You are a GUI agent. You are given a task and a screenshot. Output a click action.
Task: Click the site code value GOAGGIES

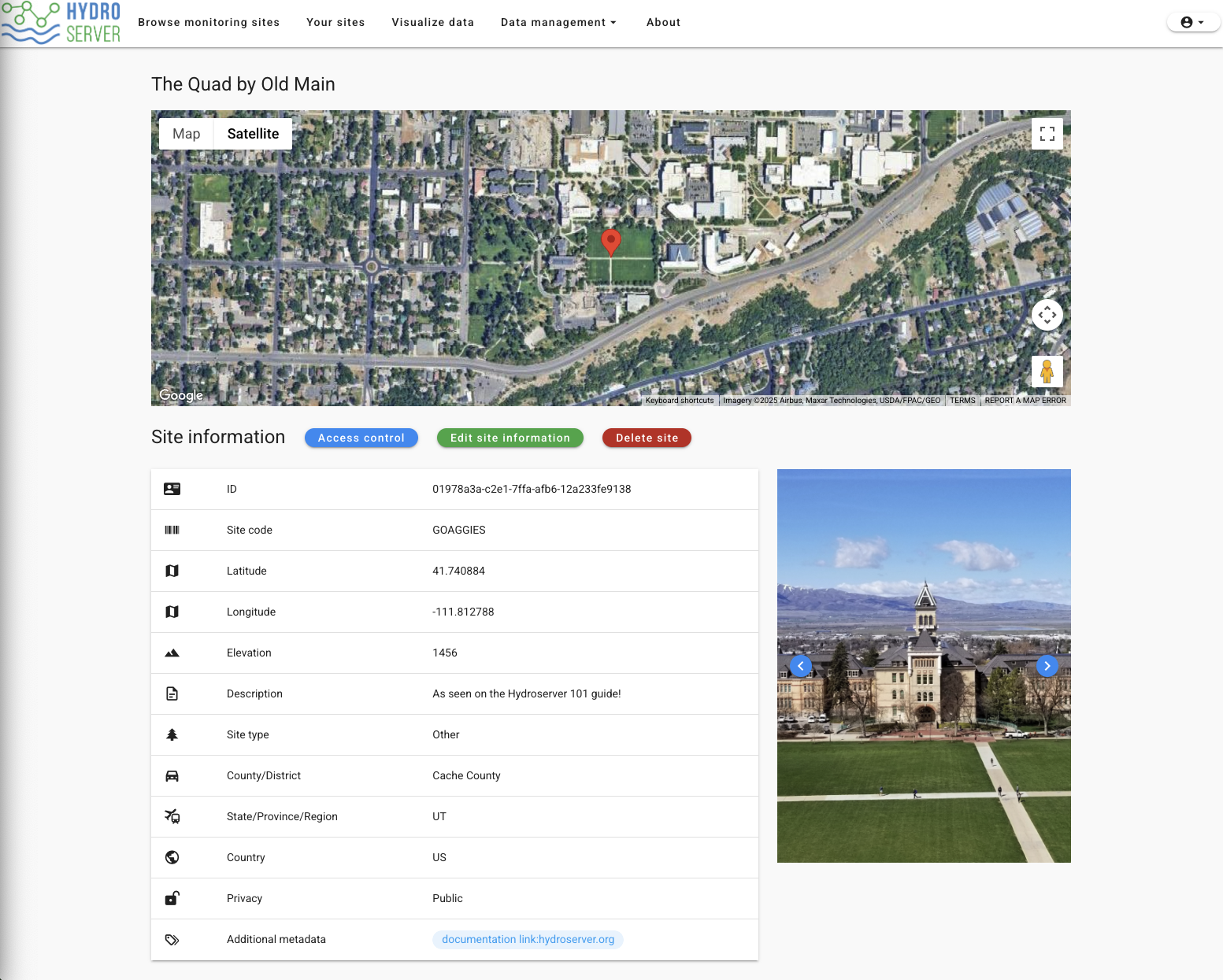[x=459, y=530]
